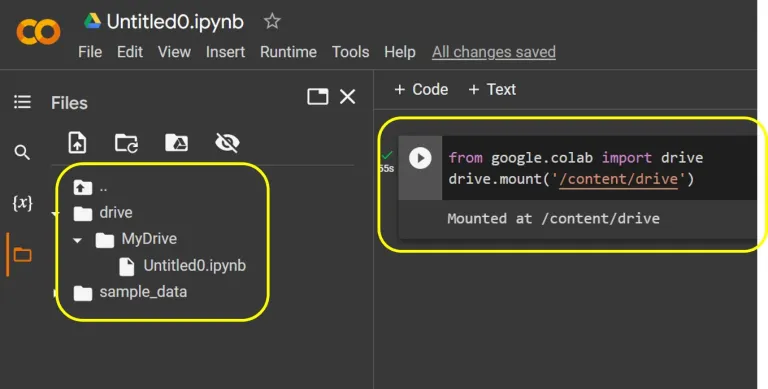Open the variables {x} inspector
The image size is (768, 389).
[x=23, y=202]
